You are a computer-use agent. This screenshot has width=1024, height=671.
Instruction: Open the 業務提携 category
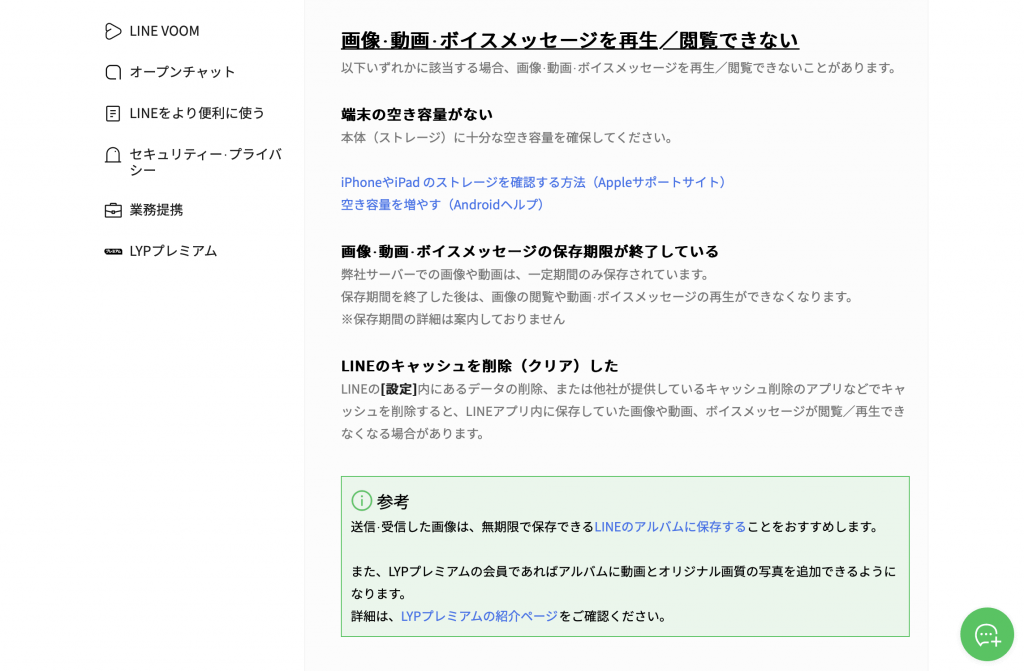156,210
